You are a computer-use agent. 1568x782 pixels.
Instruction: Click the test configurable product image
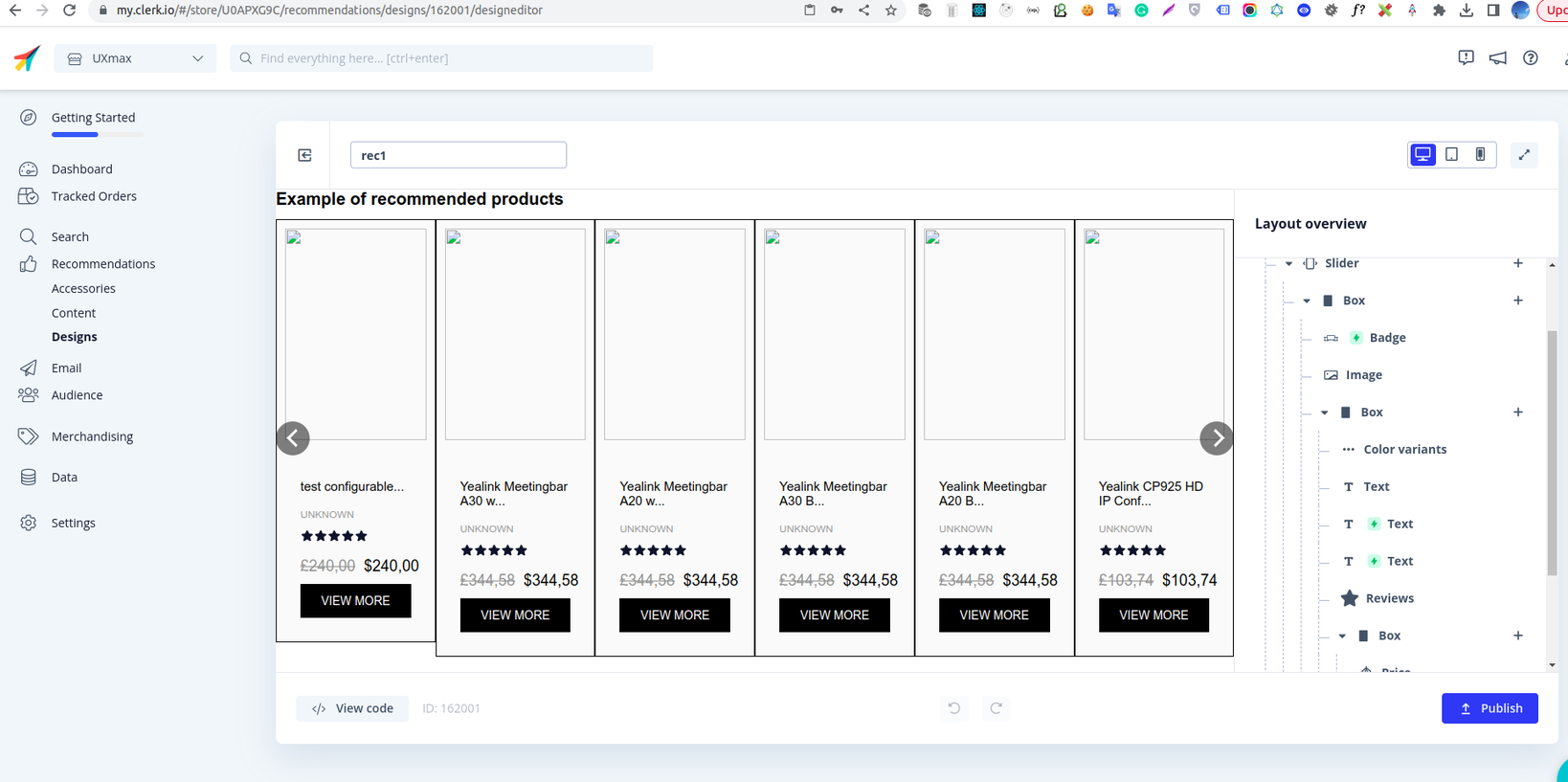356,334
